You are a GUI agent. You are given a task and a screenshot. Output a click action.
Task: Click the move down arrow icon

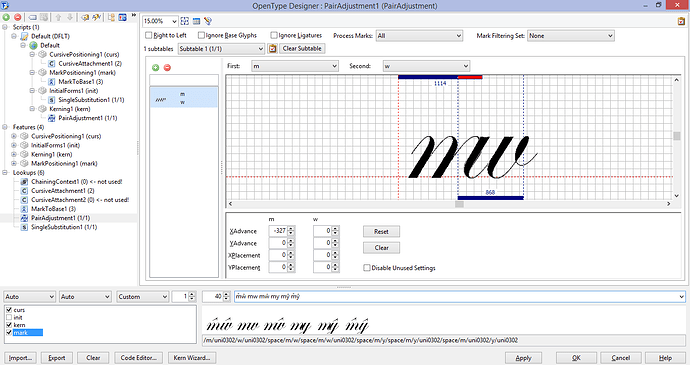[70, 17]
